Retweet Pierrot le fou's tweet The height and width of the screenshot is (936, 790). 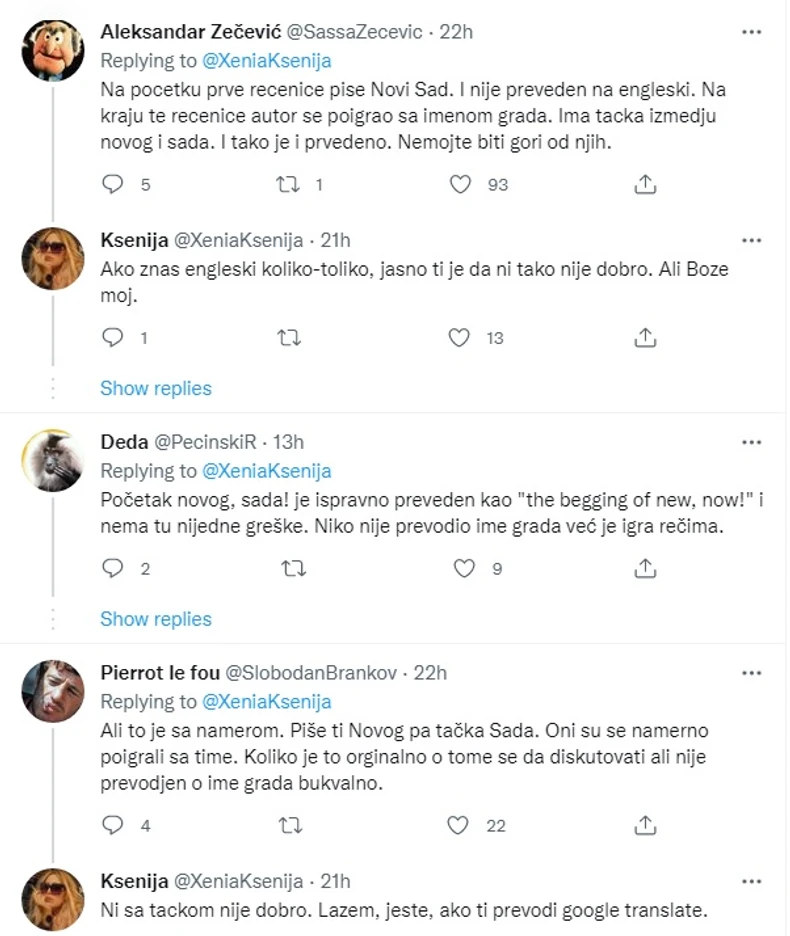(289, 826)
